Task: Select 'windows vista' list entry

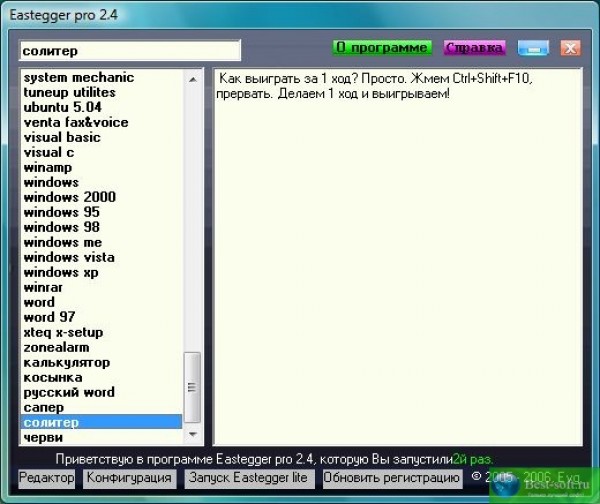Action: (69, 258)
